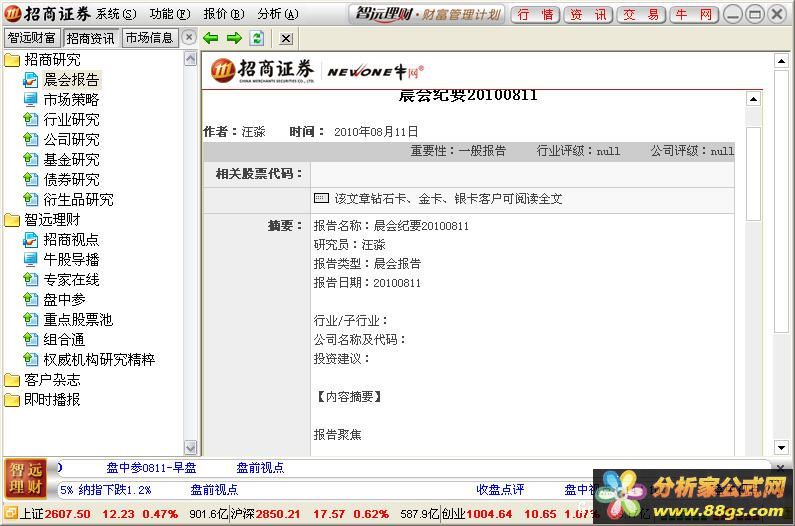Select 行业研究 in the tree
The height and width of the screenshot is (526, 795).
(71, 119)
